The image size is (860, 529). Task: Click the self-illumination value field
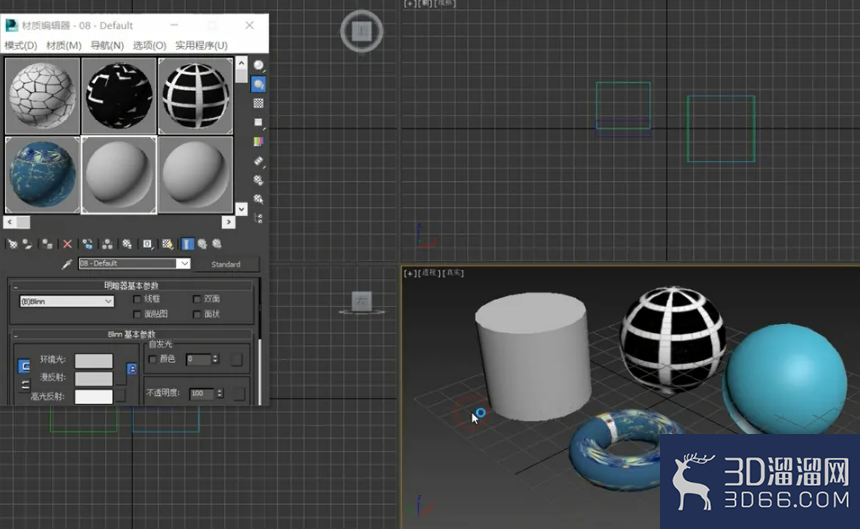tap(199, 359)
